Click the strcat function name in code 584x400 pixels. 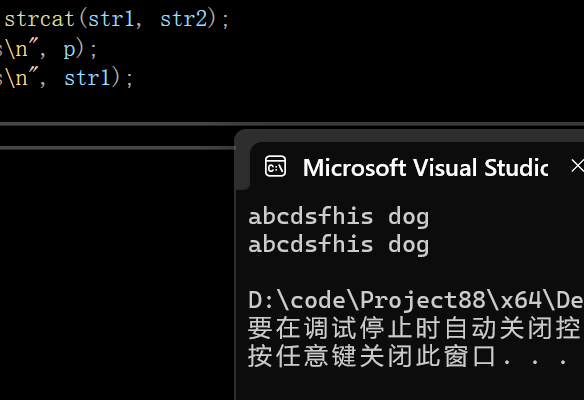tap(39, 19)
